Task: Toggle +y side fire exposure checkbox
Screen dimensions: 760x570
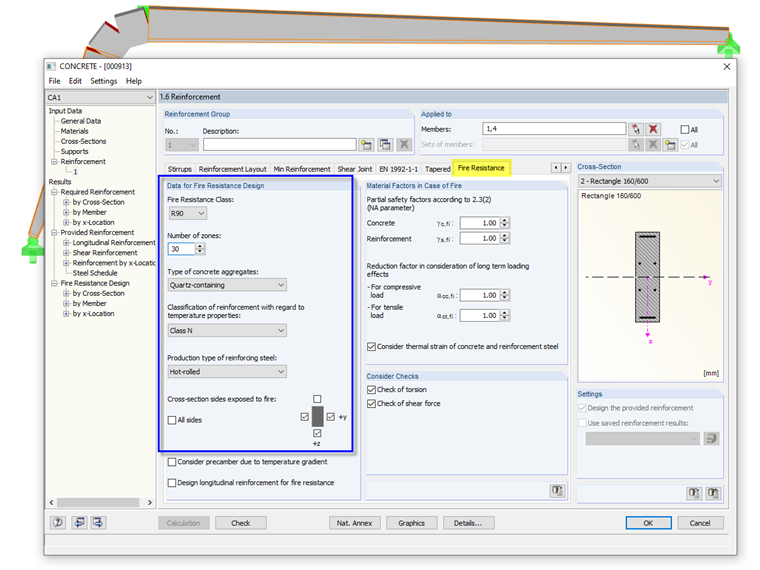Action: [x=331, y=417]
